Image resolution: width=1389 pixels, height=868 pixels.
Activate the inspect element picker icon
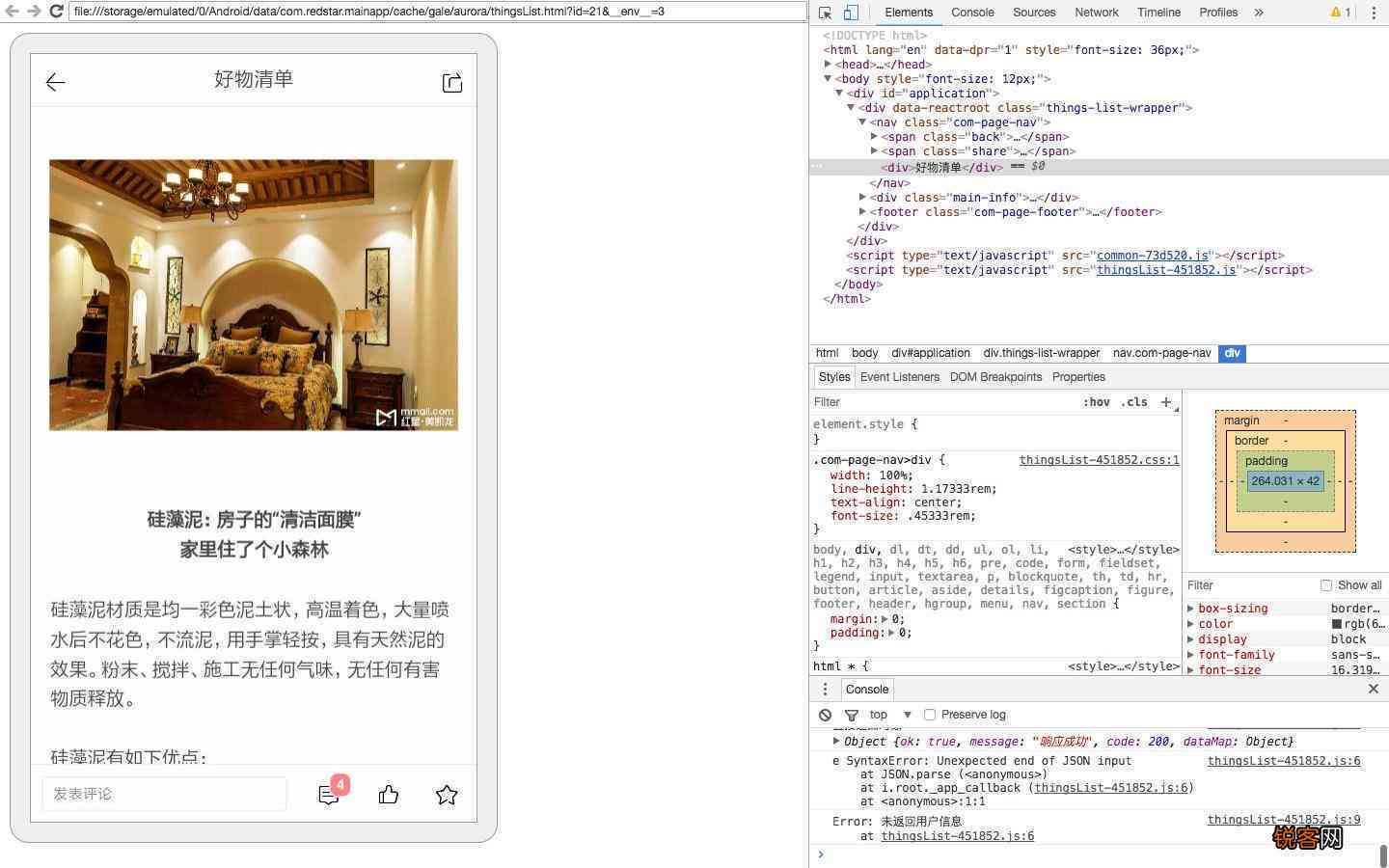(x=826, y=13)
